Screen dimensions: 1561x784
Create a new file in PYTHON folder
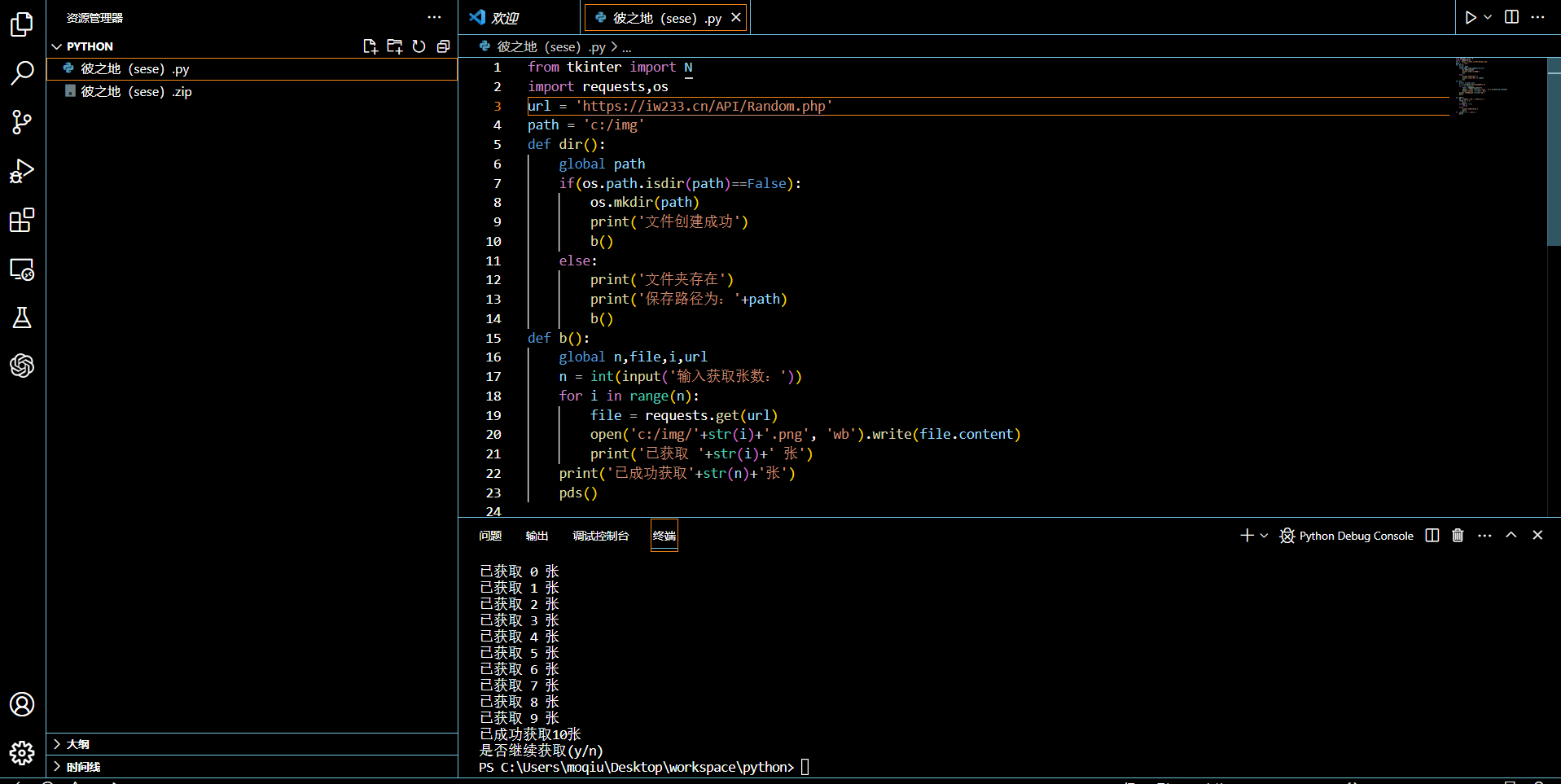click(371, 46)
